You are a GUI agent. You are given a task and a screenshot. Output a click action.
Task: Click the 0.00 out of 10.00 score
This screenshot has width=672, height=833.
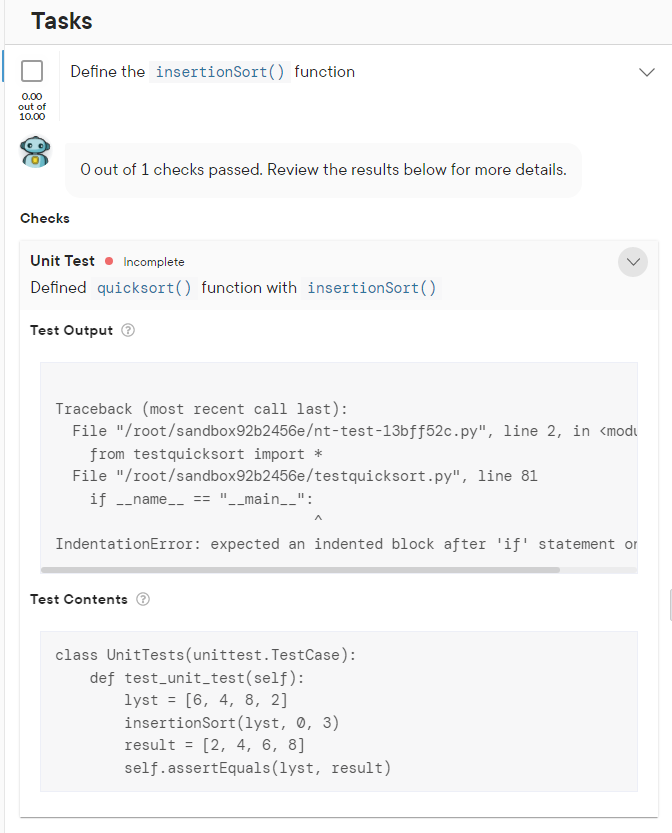pyautogui.click(x=32, y=106)
